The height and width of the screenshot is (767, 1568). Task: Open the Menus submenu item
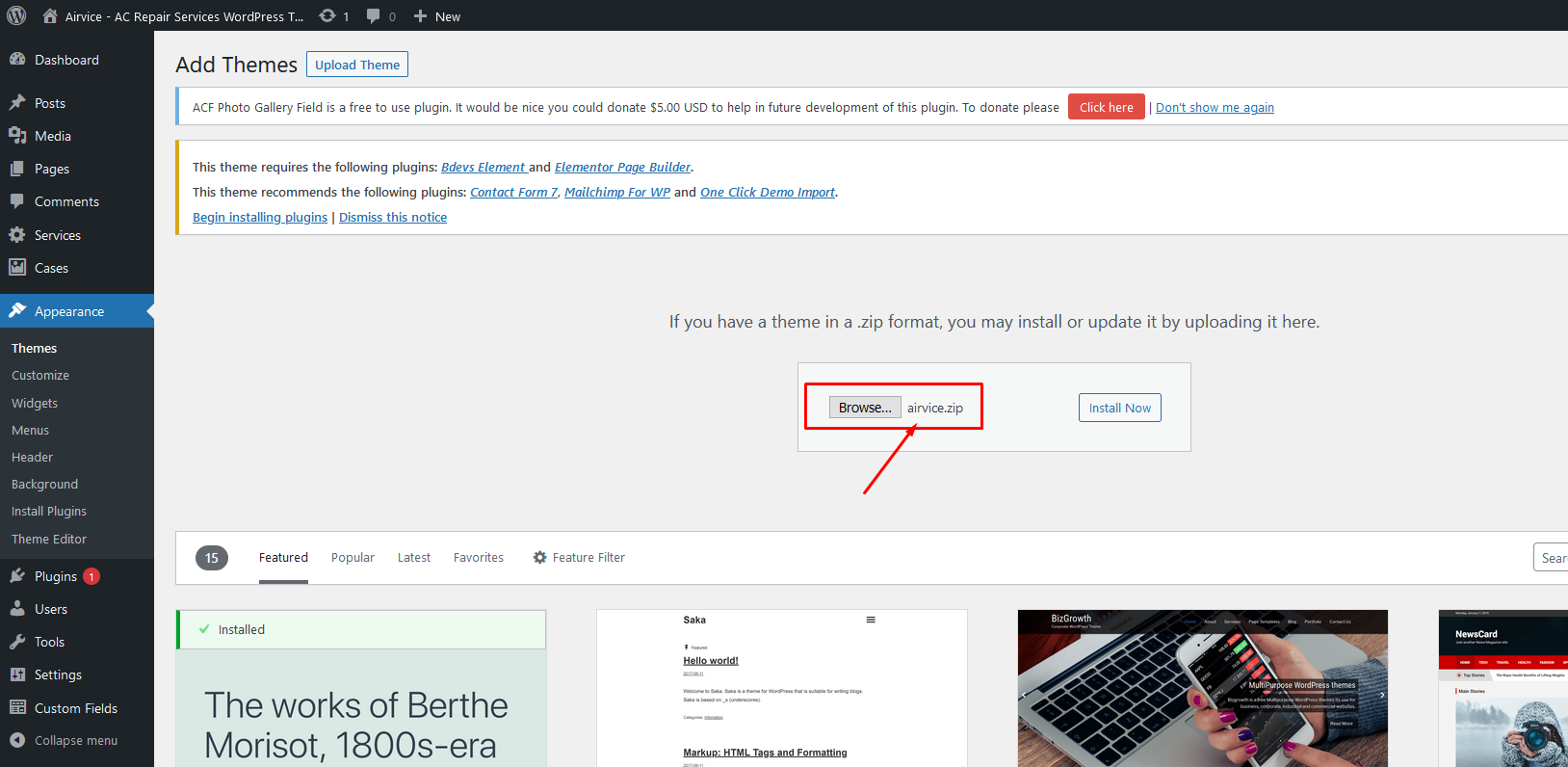(x=30, y=430)
